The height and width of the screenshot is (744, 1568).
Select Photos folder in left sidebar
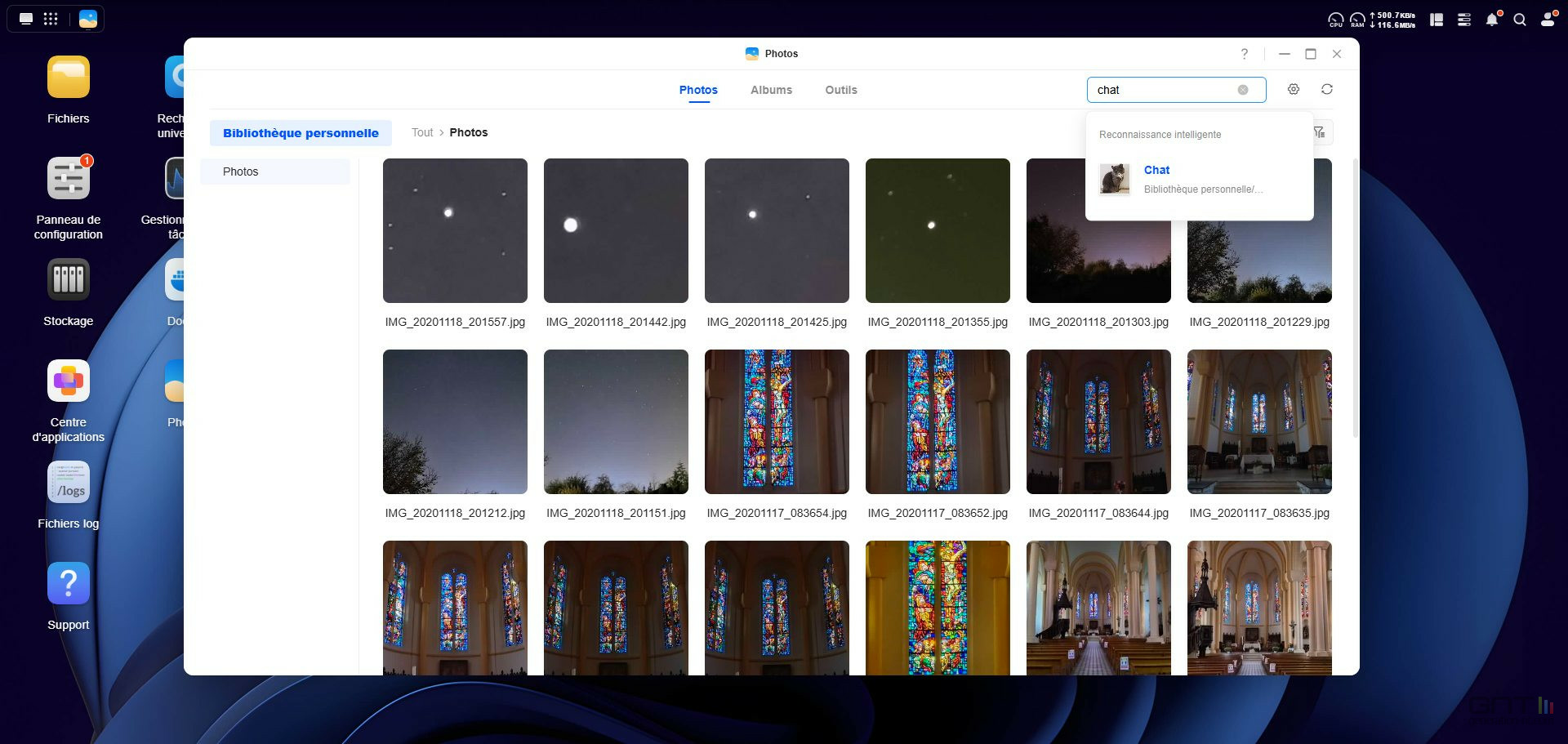click(241, 172)
